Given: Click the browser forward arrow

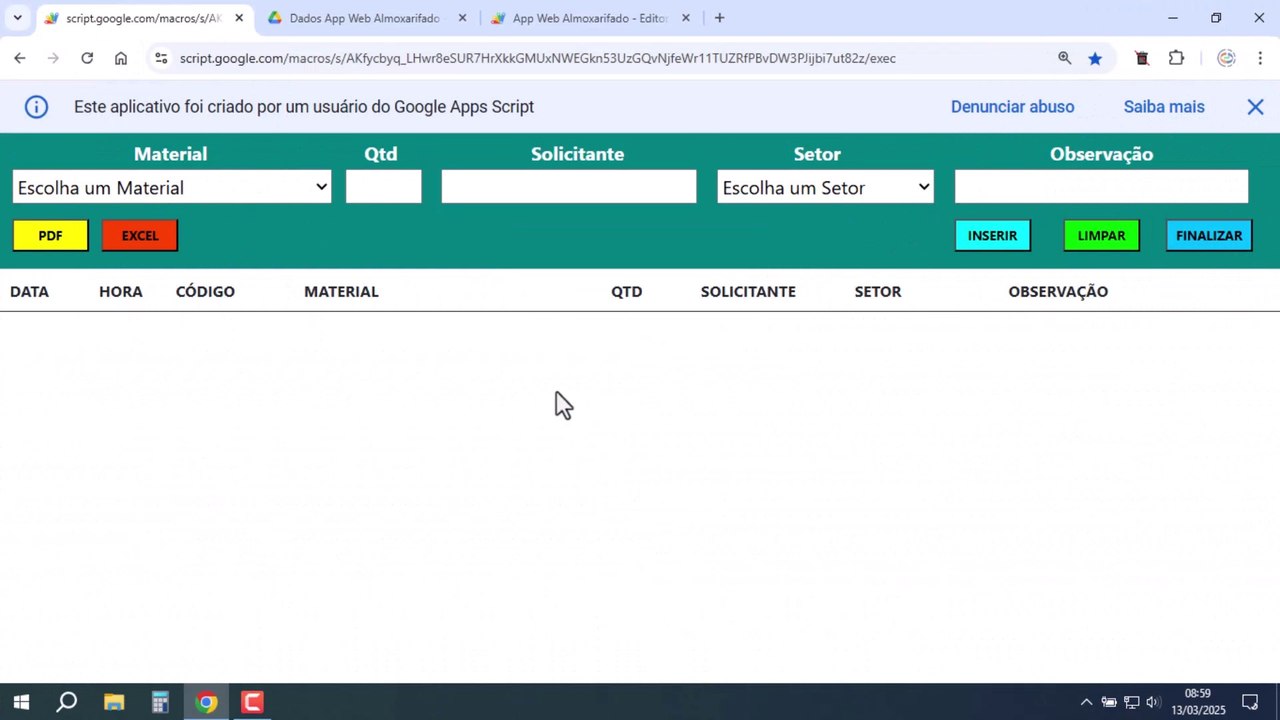Looking at the screenshot, I should click(x=53, y=58).
